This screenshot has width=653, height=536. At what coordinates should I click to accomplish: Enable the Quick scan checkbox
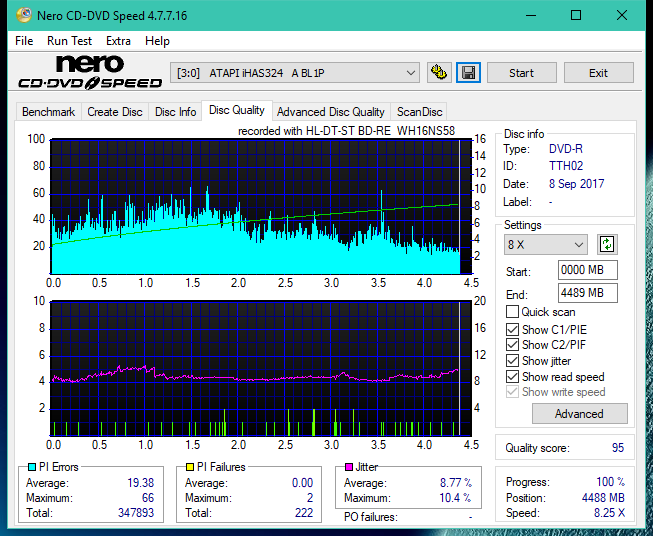pyautogui.click(x=512, y=312)
